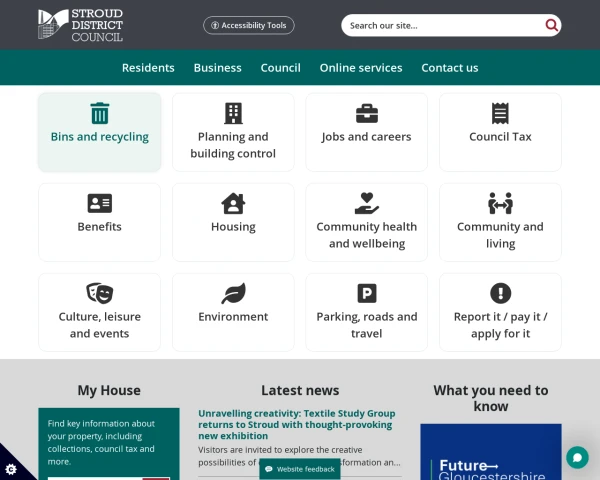The width and height of the screenshot is (600, 480).
Task: Open Community and living text link
Action: click(500, 235)
